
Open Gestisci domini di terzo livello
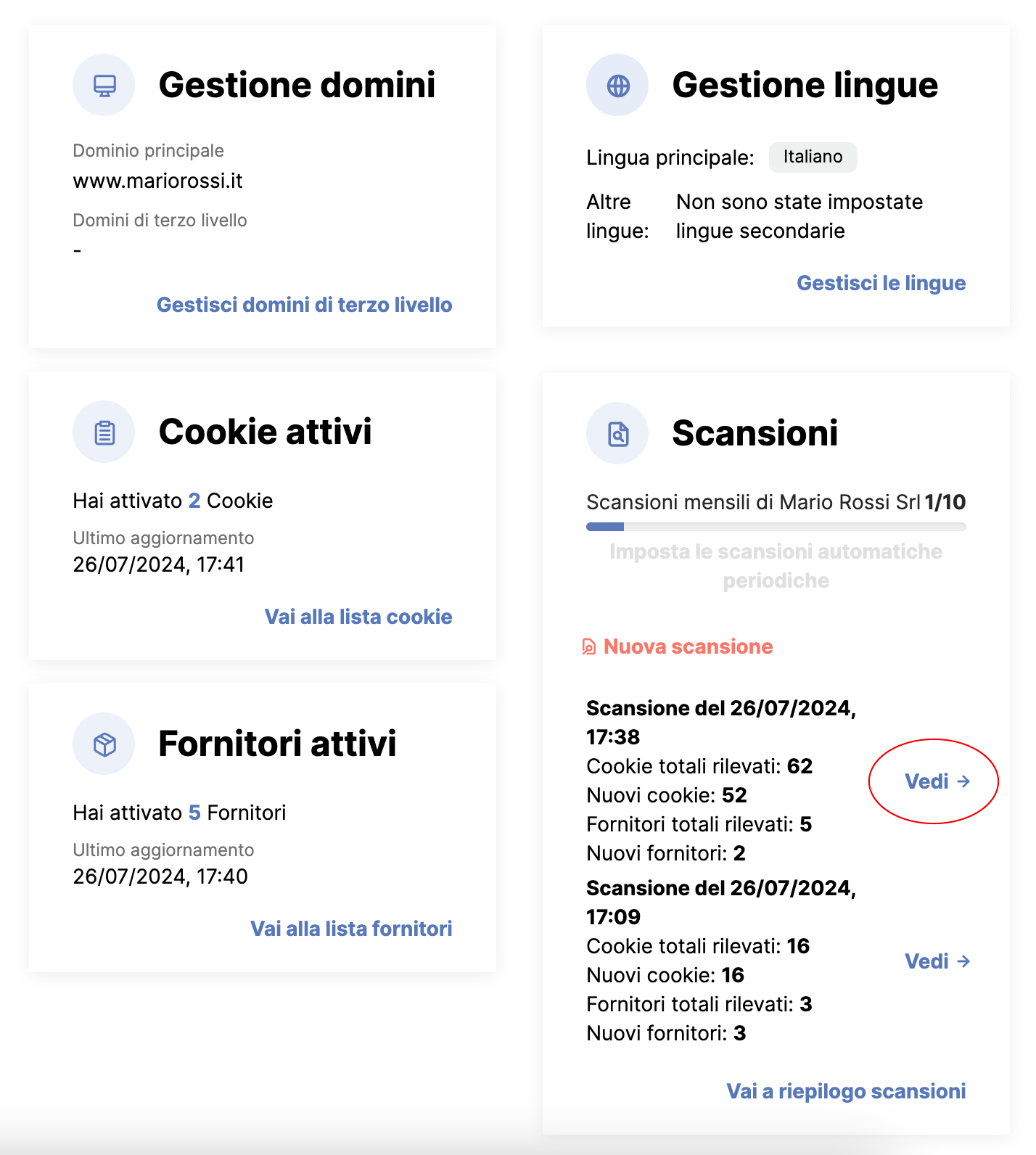coord(305,305)
